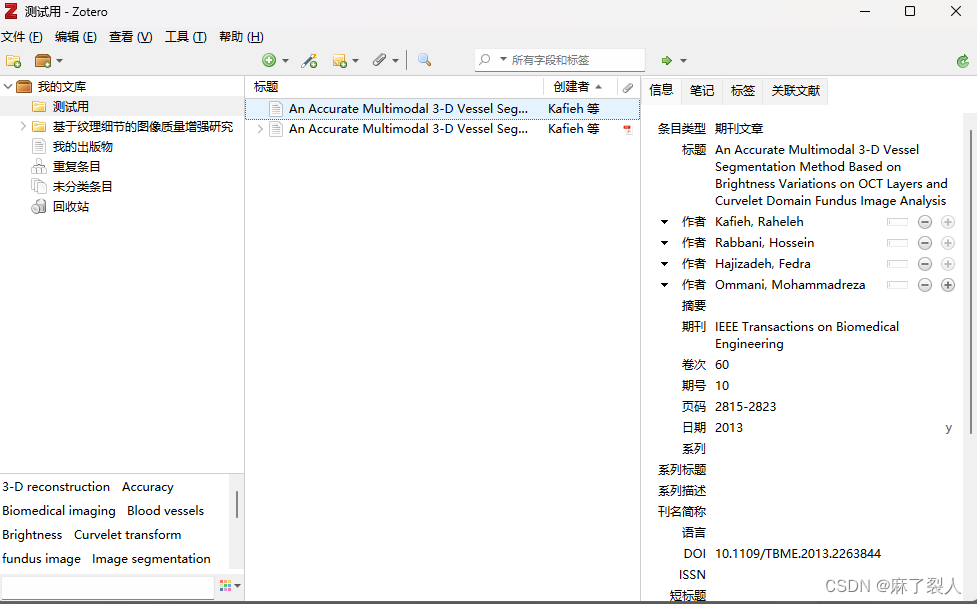Filter by the Curvelet transform tag

click(x=128, y=535)
